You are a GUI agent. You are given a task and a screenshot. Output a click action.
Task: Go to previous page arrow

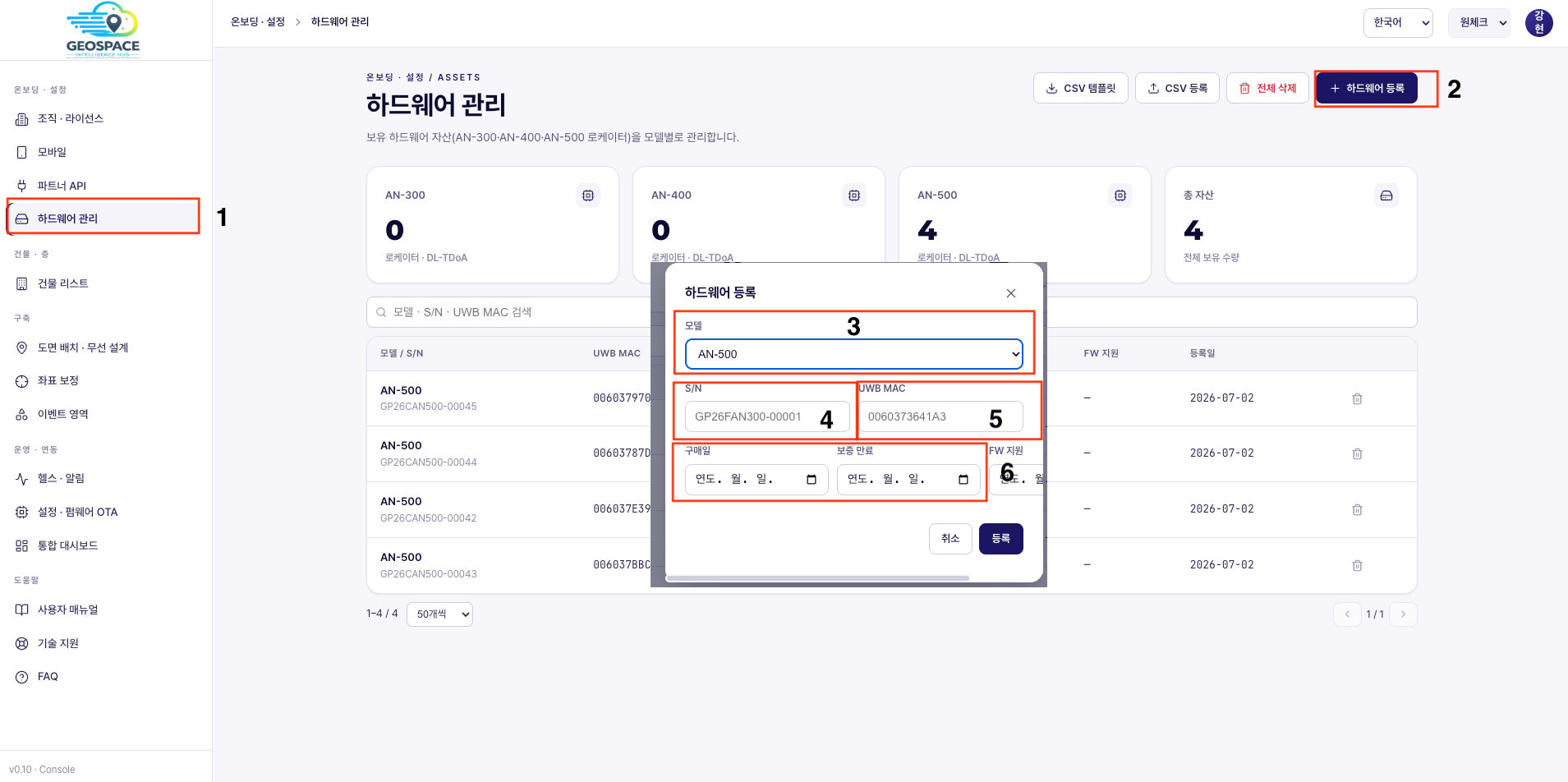coord(1347,614)
